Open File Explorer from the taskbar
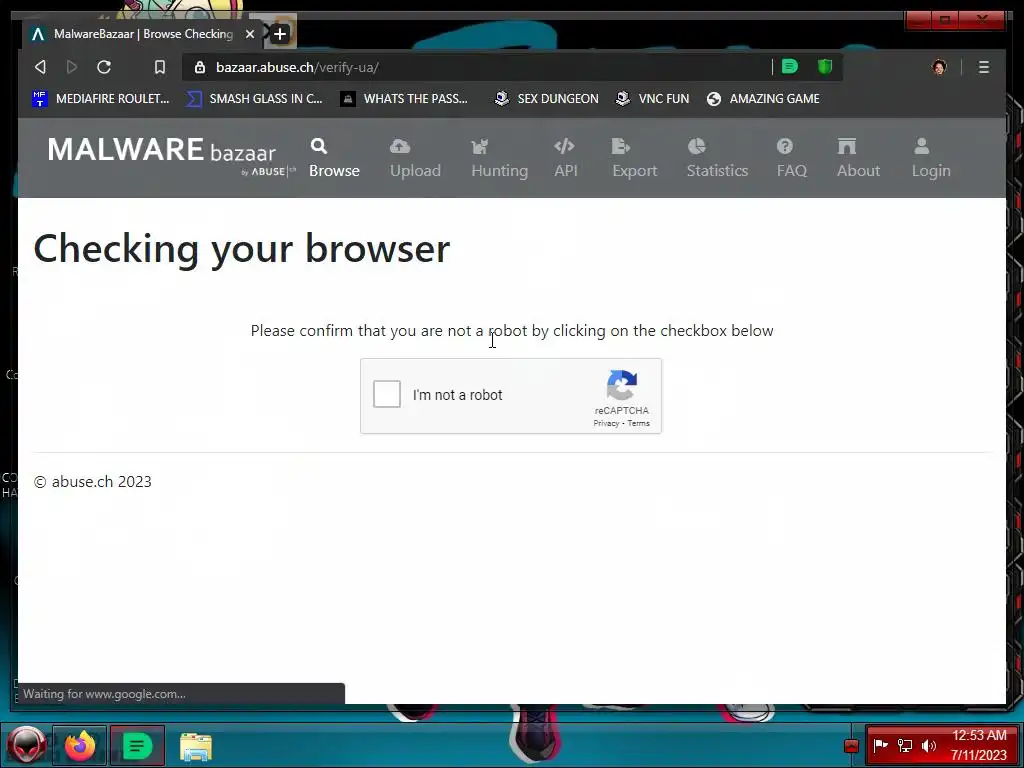Image resolution: width=1024 pixels, height=768 pixels. (x=195, y=747)
